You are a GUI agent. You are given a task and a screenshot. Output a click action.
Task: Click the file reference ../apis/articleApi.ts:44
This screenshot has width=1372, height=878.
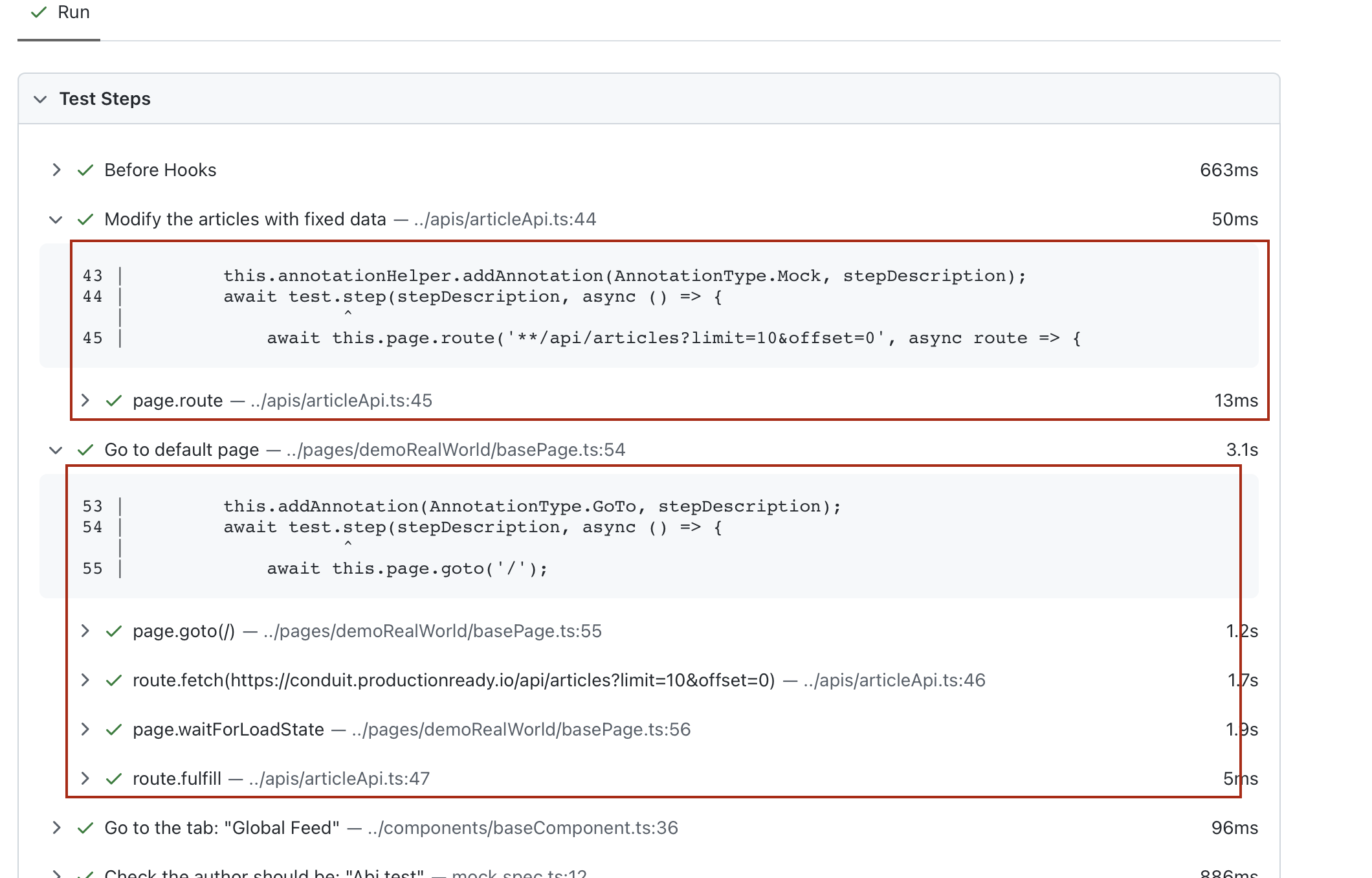tap(504, 219)
